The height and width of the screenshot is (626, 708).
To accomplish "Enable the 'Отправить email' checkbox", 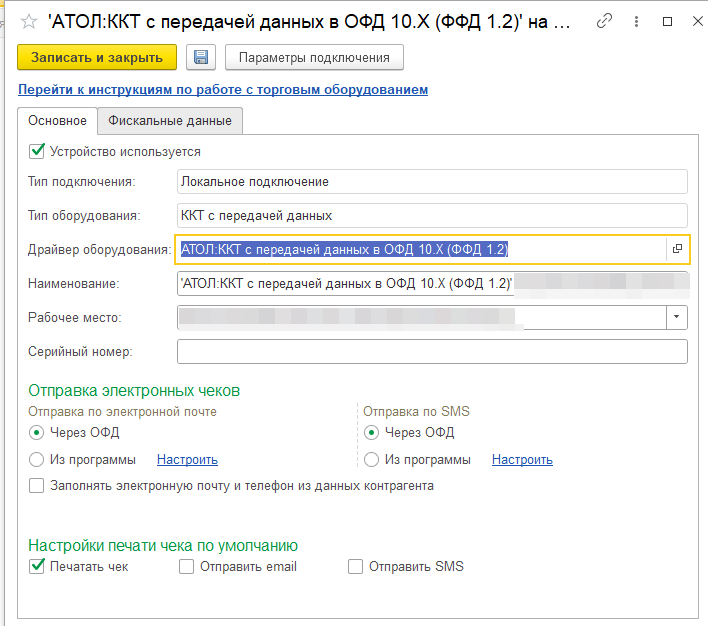I will click(x=187, y=567).
